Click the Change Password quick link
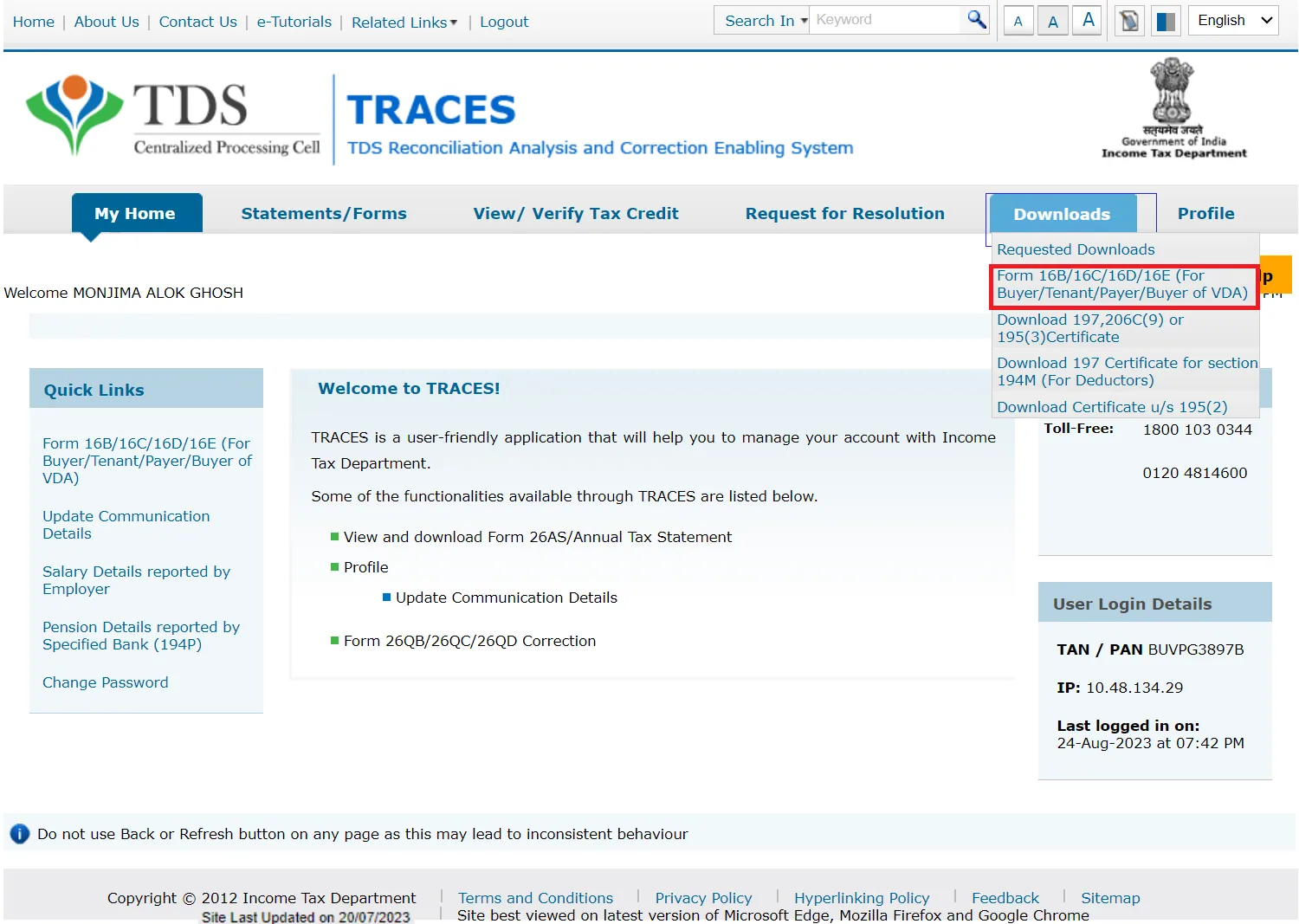Screen dimensions: 1299x924 106,682
